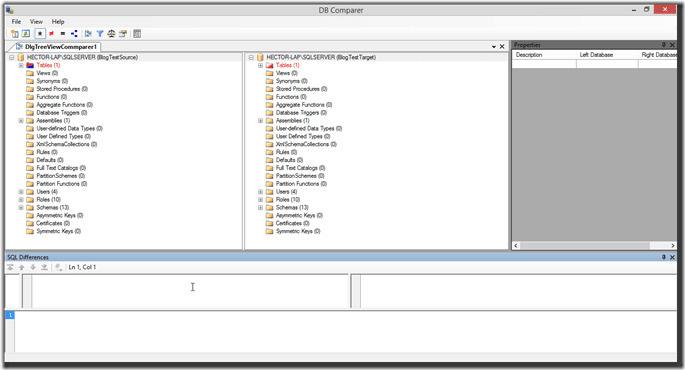Click the Left Database column header
685x370 pixels.
(x=607, y=55)
